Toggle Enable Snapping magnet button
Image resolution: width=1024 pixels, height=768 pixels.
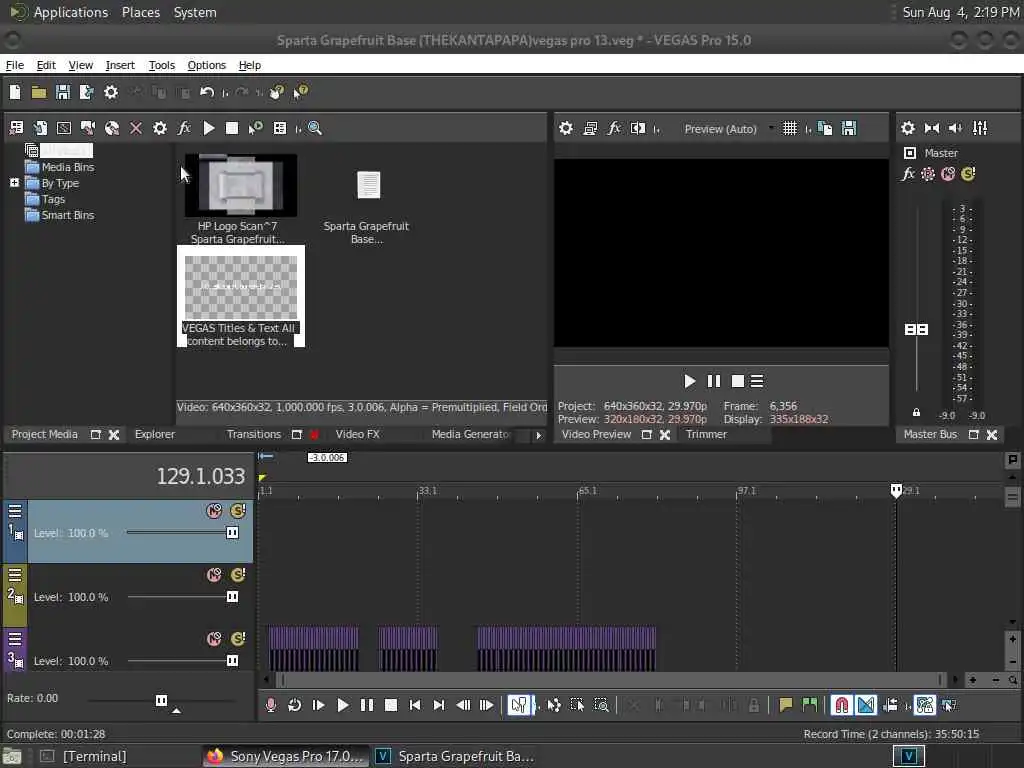pos(841,705)
